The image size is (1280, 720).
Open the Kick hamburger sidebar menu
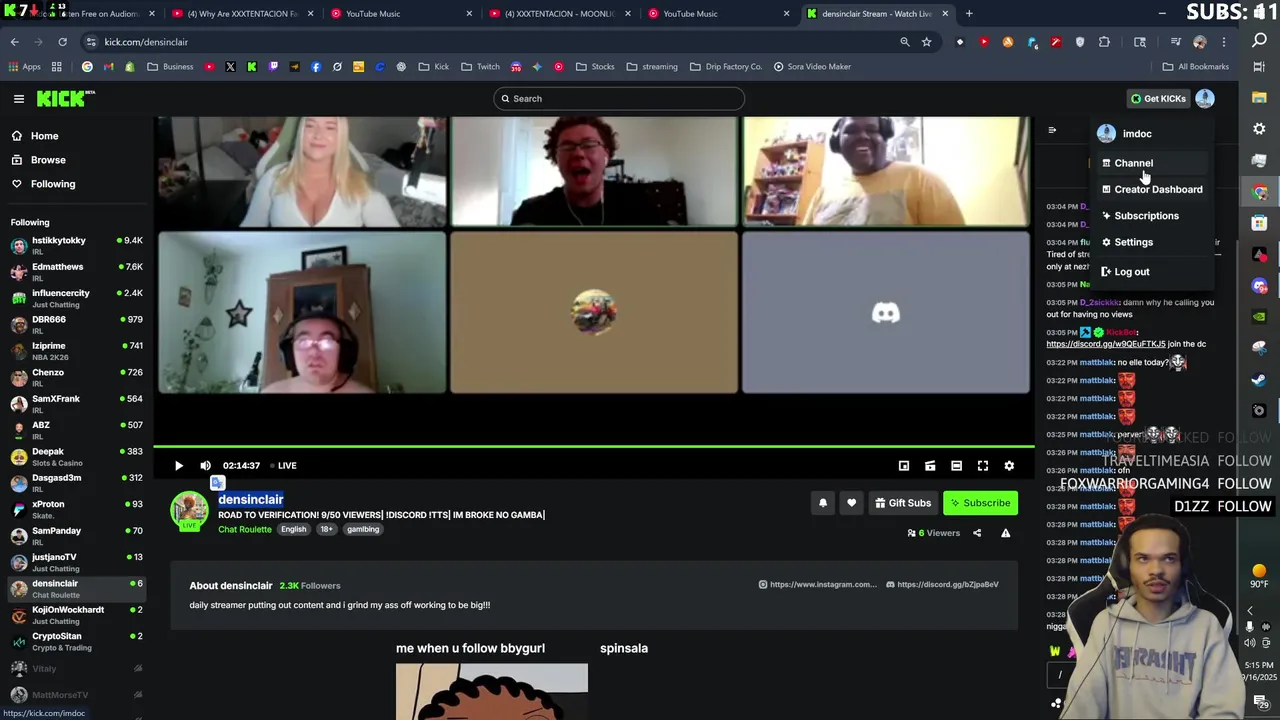[x=18, y=98]
